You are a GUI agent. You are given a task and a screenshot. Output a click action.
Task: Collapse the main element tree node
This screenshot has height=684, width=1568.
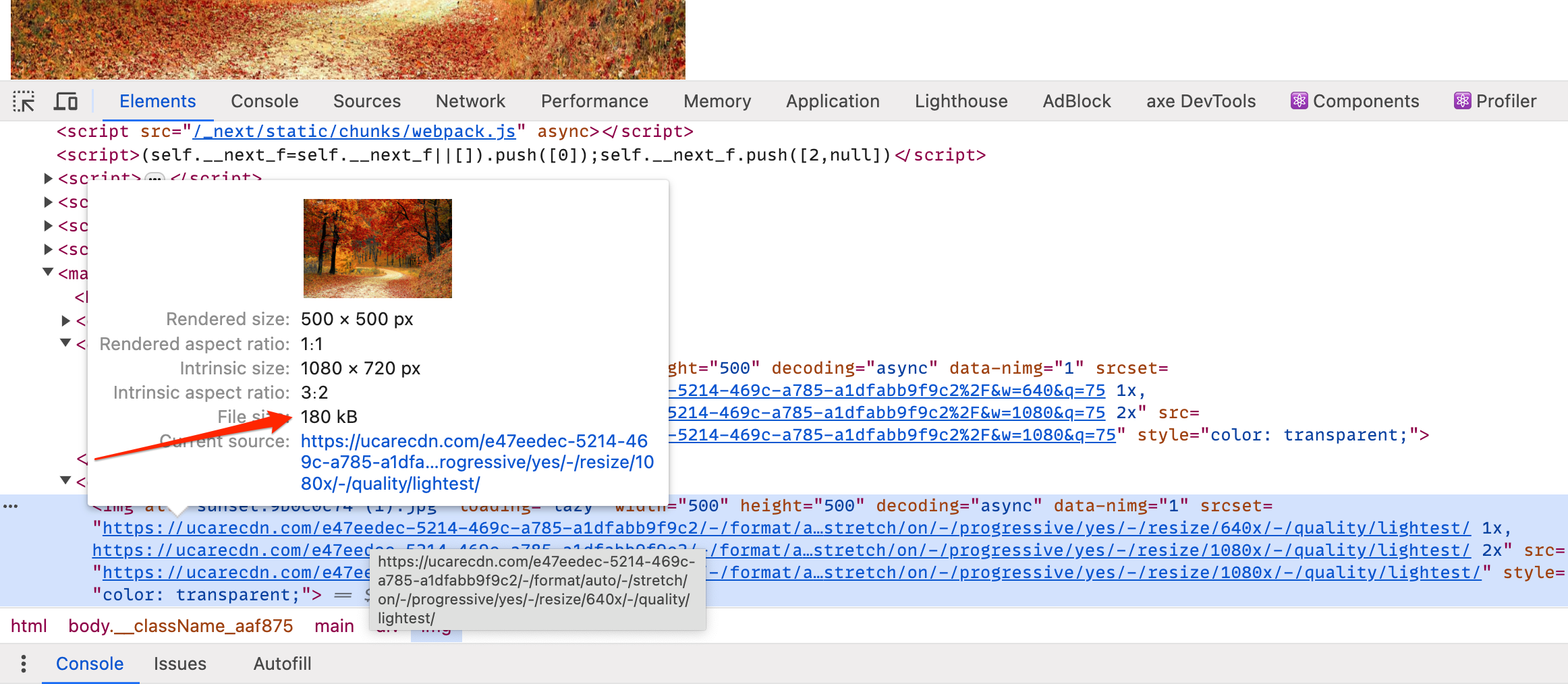48,273
